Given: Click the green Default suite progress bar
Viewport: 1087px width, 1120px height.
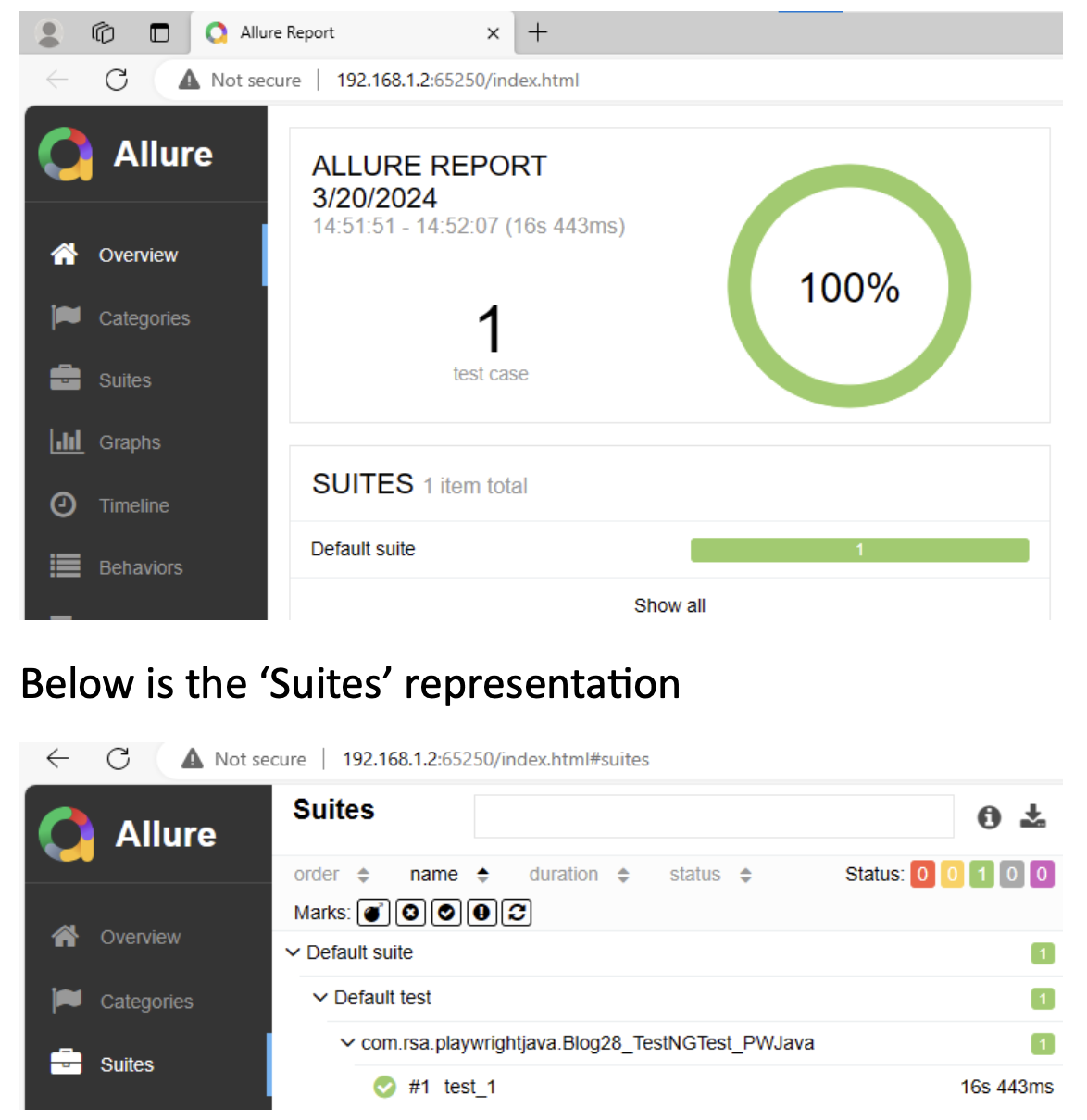Looking at the screenshot, I should [x=859, y=550].
